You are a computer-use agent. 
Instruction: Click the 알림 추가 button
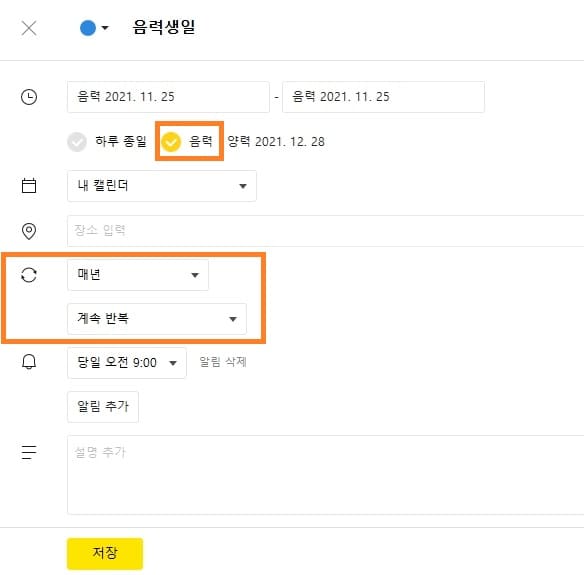coord(103,406)
